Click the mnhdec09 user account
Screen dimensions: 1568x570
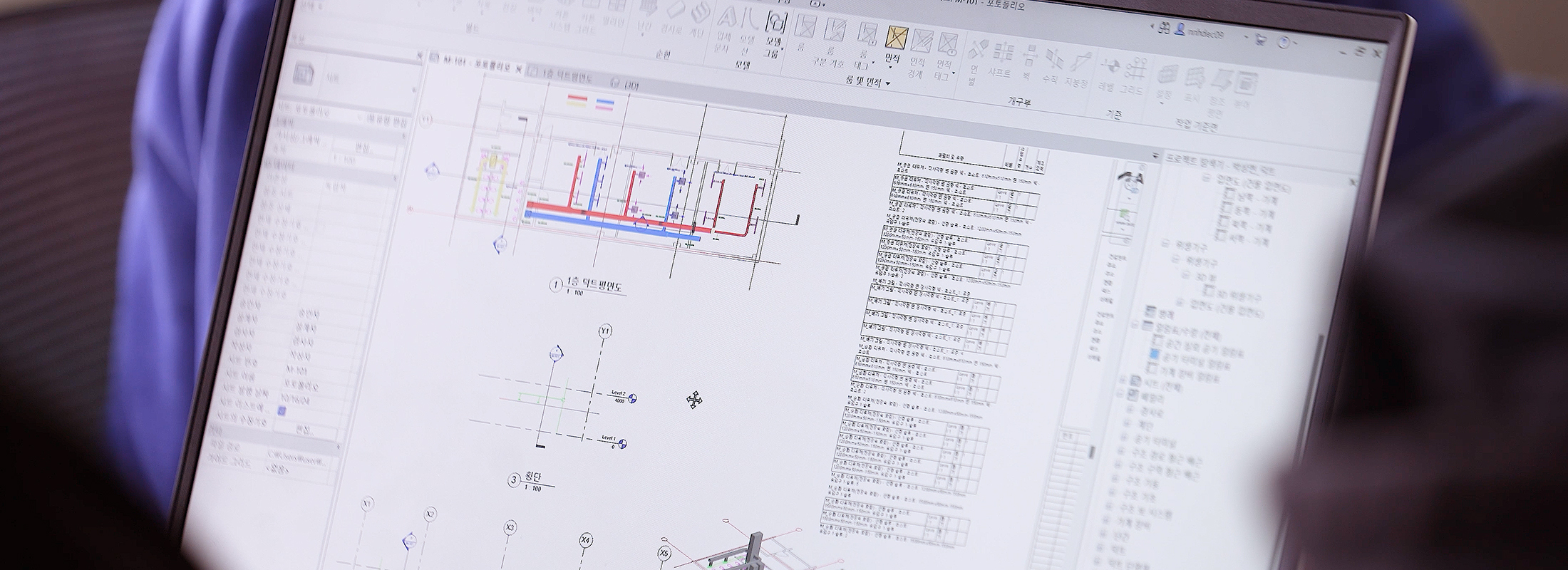point(1206,33)
